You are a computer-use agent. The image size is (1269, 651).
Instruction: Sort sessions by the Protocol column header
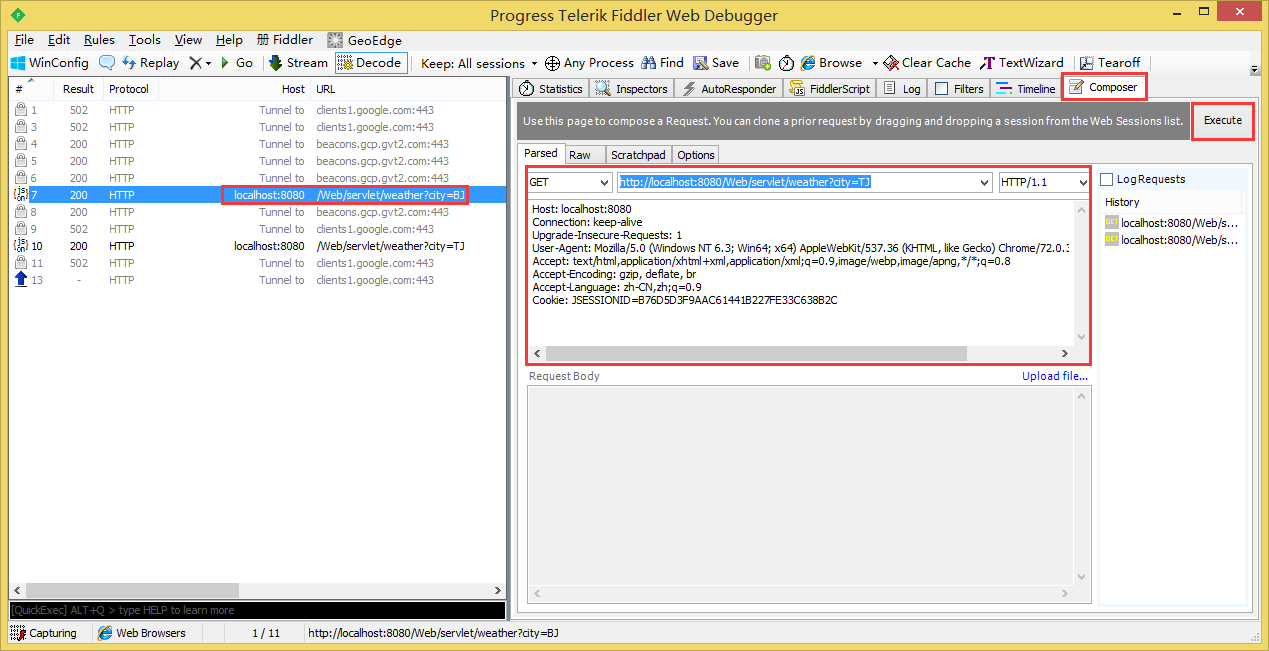130,89
